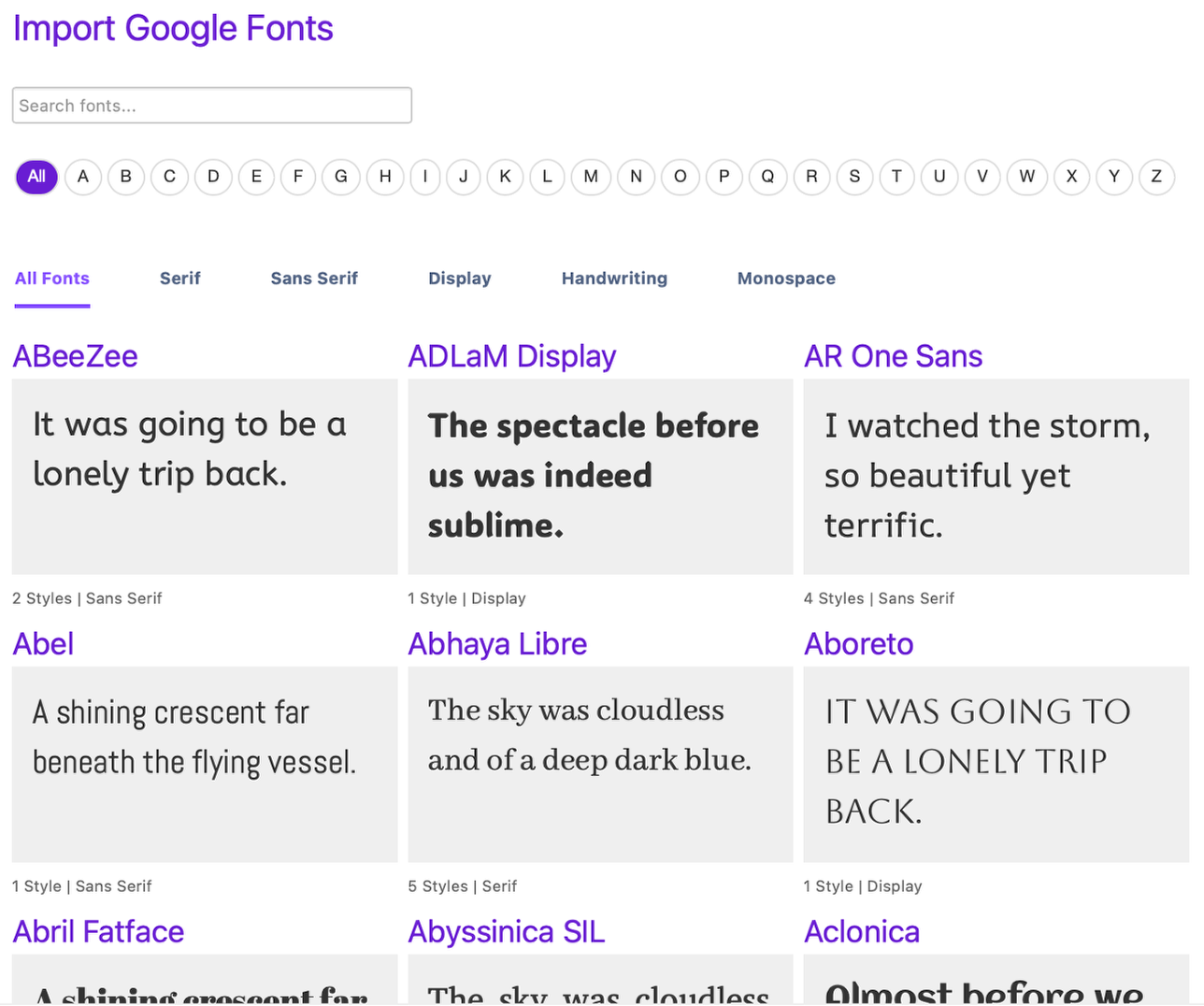
Task: Click the AR One Sans preview card
Action: point(996,477)
